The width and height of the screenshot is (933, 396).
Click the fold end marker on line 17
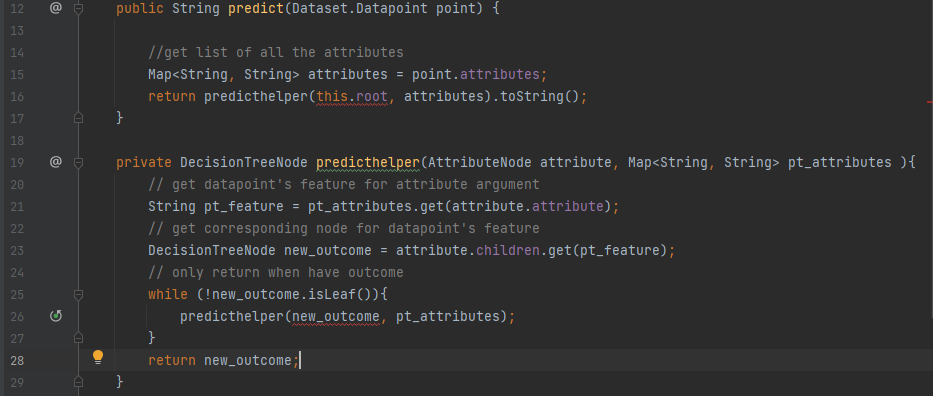click(x=78, y=118)
